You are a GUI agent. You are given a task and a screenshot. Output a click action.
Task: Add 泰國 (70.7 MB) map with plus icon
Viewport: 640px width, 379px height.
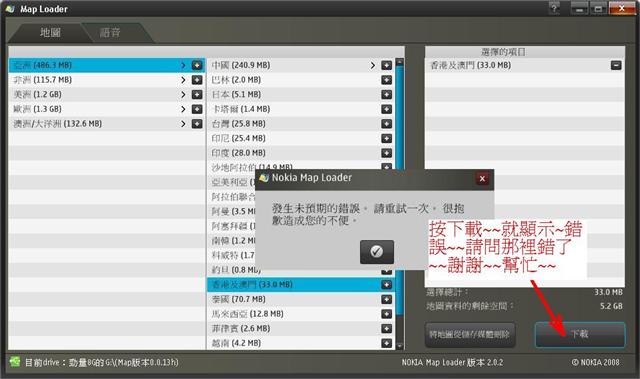coord(387,299)
